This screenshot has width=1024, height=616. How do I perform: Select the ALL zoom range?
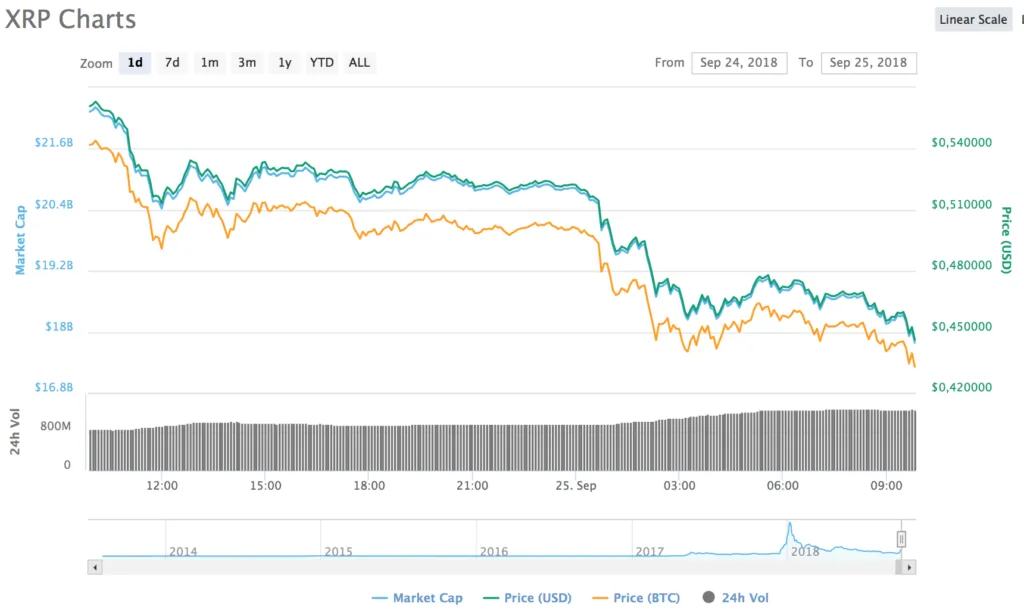(359, 63)
